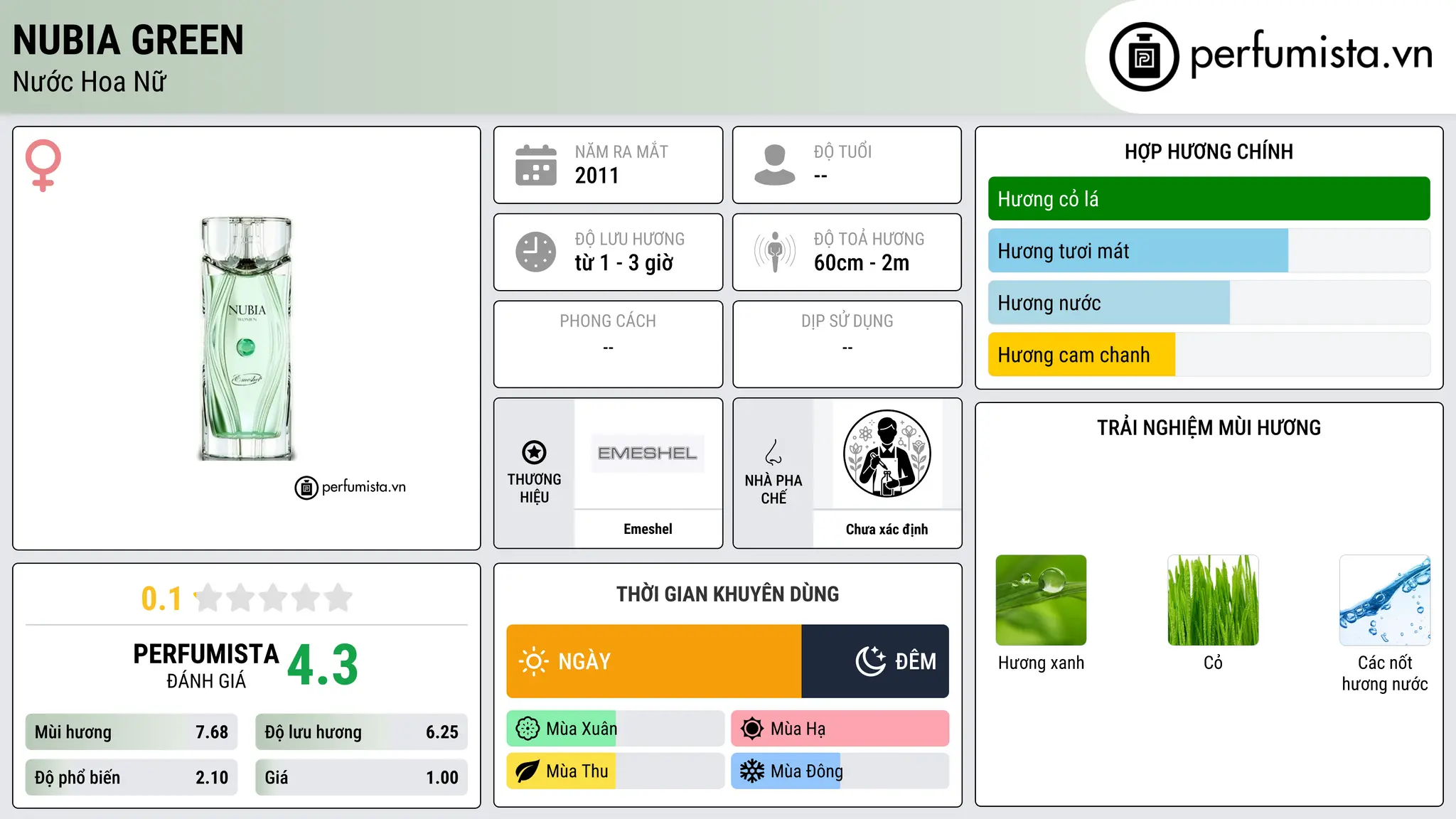Click the từ 1 - 3 giờ longevity value
Screen dimensions: 1456x819
click(x=623, y=263)
